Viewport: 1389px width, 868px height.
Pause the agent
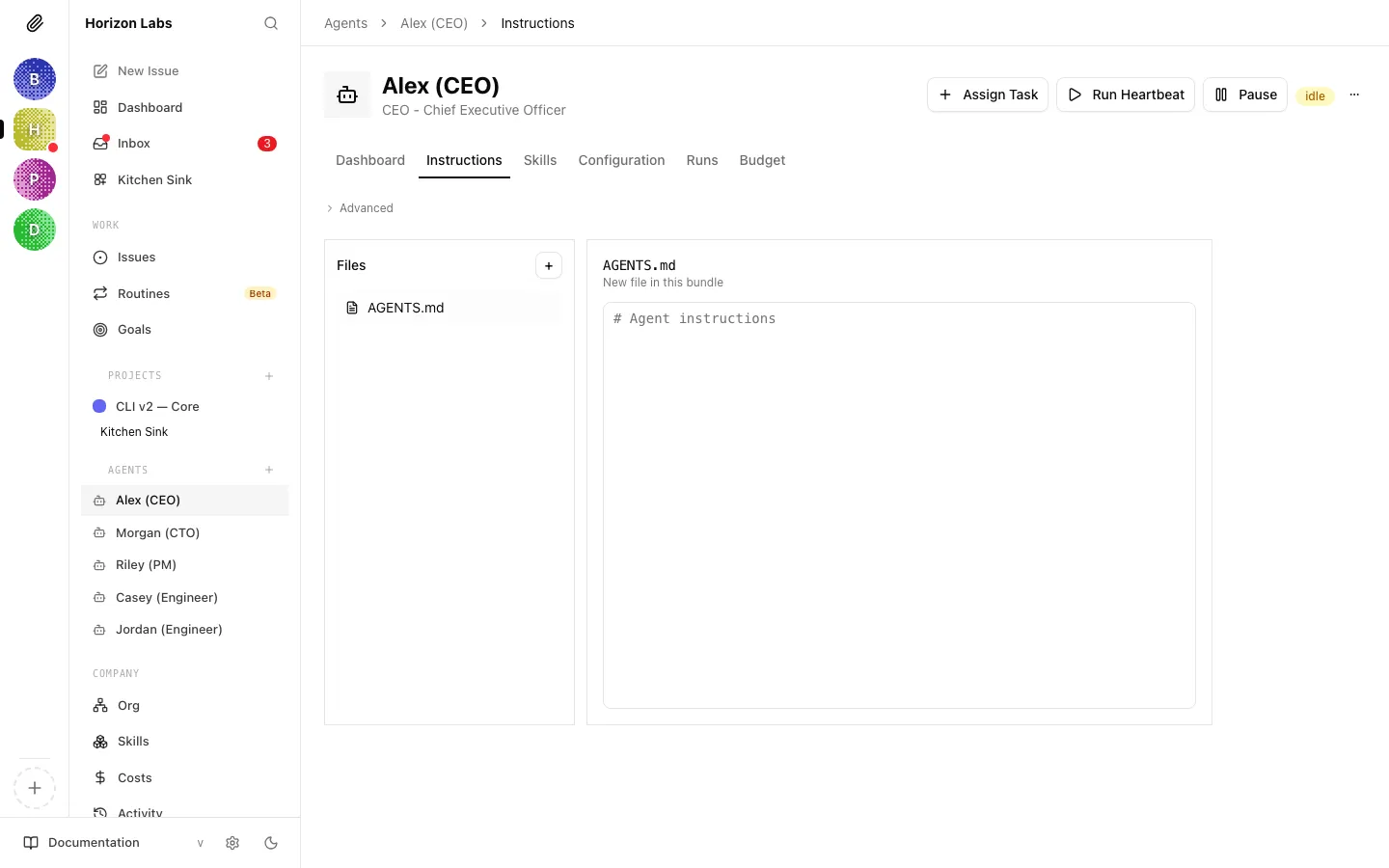click(1245, 95)
